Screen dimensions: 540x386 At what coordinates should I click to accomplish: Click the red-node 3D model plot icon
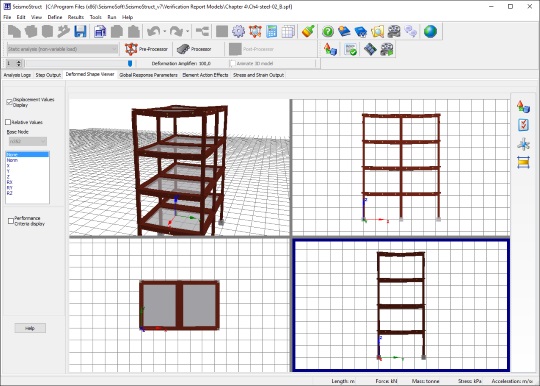(255, 32)
